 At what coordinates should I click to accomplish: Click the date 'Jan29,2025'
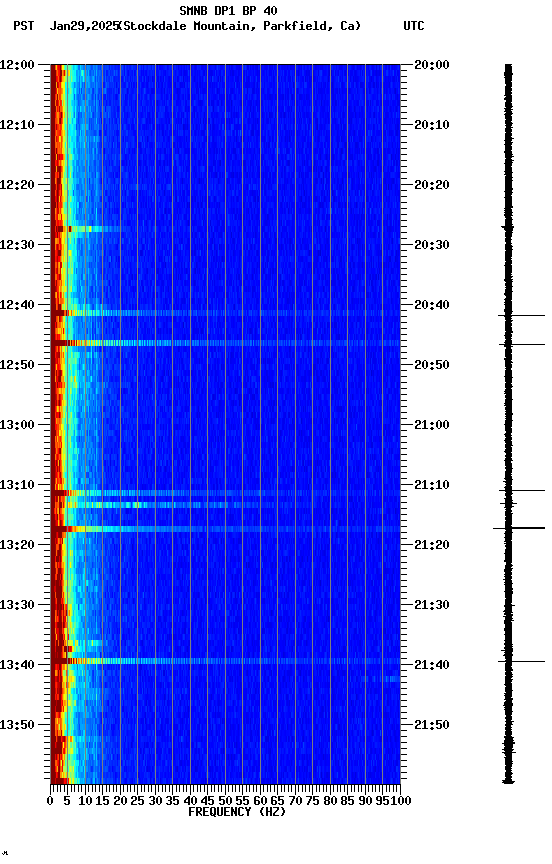[84, 26]
